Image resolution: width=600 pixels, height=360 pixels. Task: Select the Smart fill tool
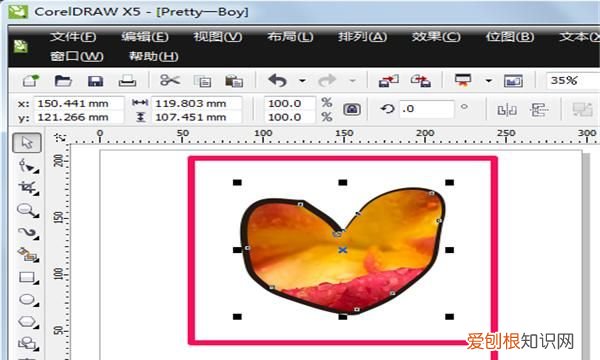(28, 254)
